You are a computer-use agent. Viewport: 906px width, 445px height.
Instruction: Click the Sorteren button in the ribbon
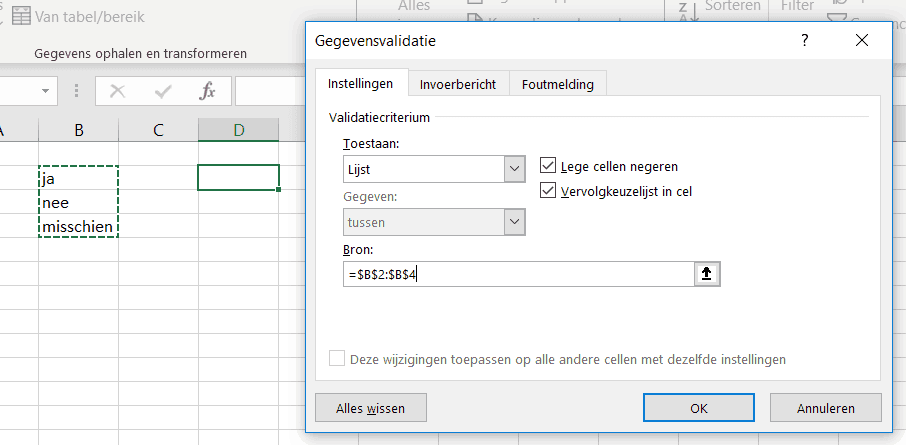coord(733,6)
